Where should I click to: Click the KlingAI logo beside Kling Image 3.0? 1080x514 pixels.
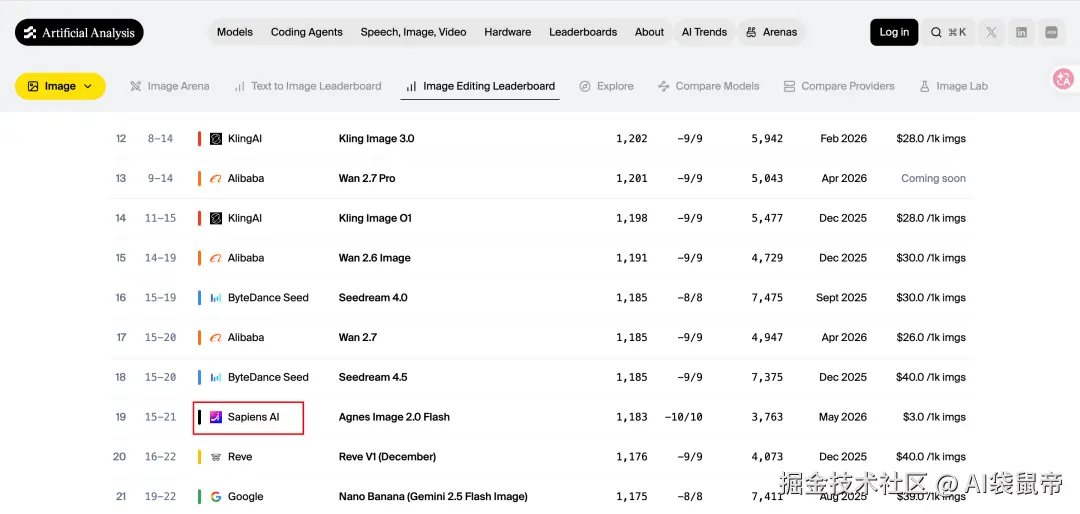coord(216,138)
